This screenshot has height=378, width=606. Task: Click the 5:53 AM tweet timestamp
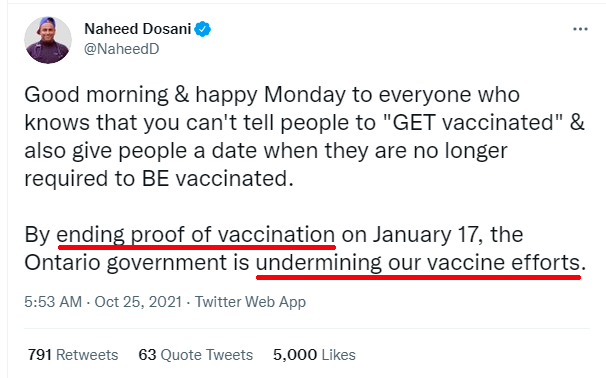click(53, 301)
